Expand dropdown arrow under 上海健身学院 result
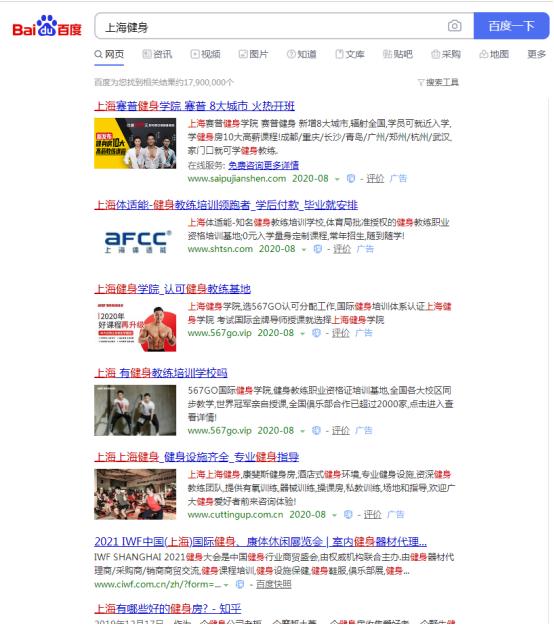The image size is (554, 625). [x=303, y=334]
